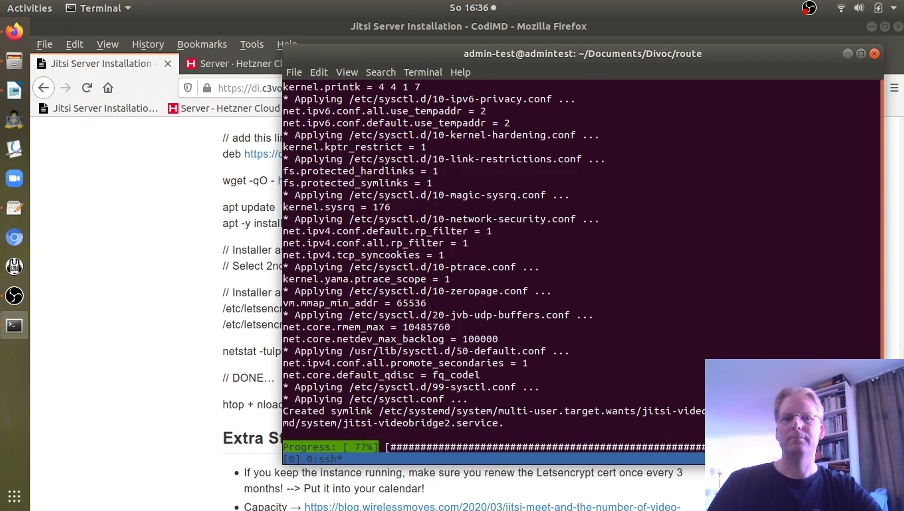Viewport: 904px width, 511px height.
Task: Open the Terminal window's File menu
Action: click(x=293, y=72)
